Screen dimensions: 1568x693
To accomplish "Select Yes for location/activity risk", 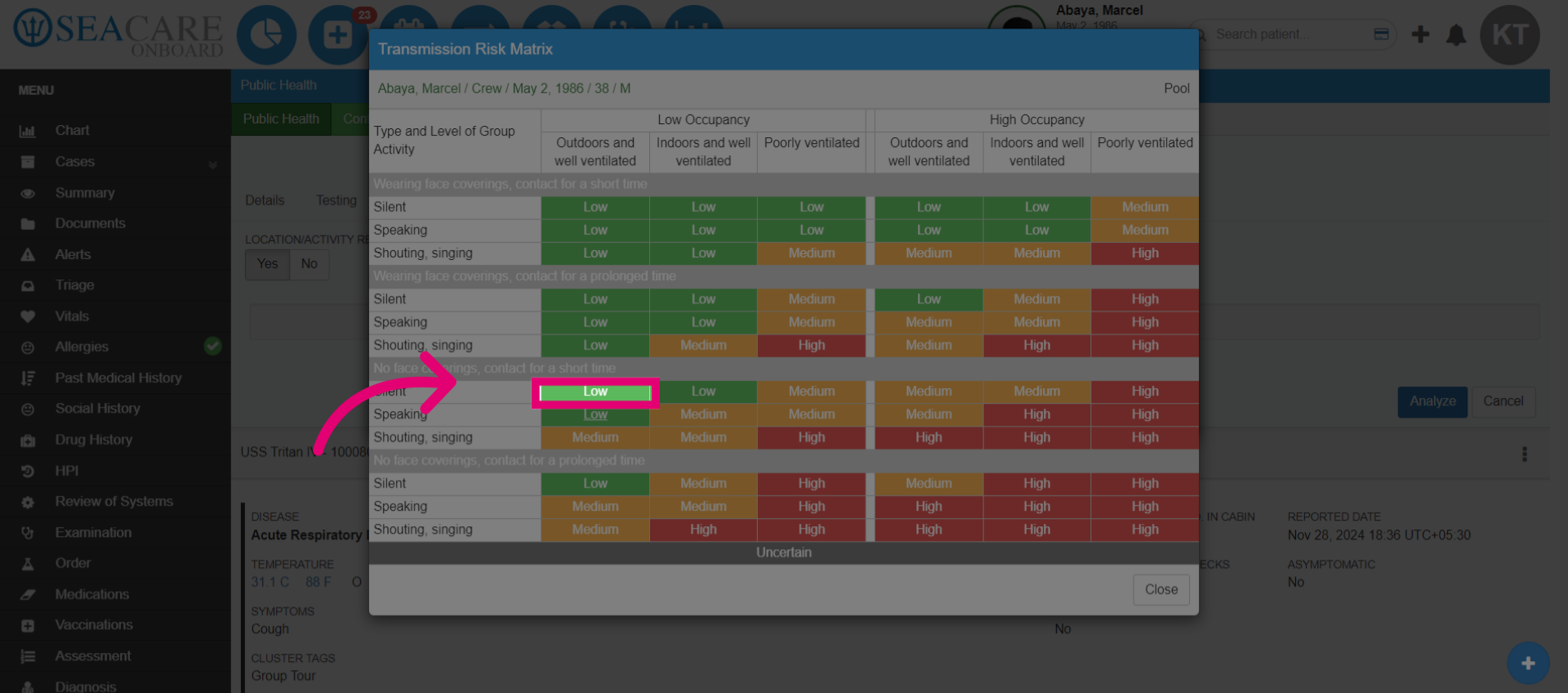I will point(267,264).
